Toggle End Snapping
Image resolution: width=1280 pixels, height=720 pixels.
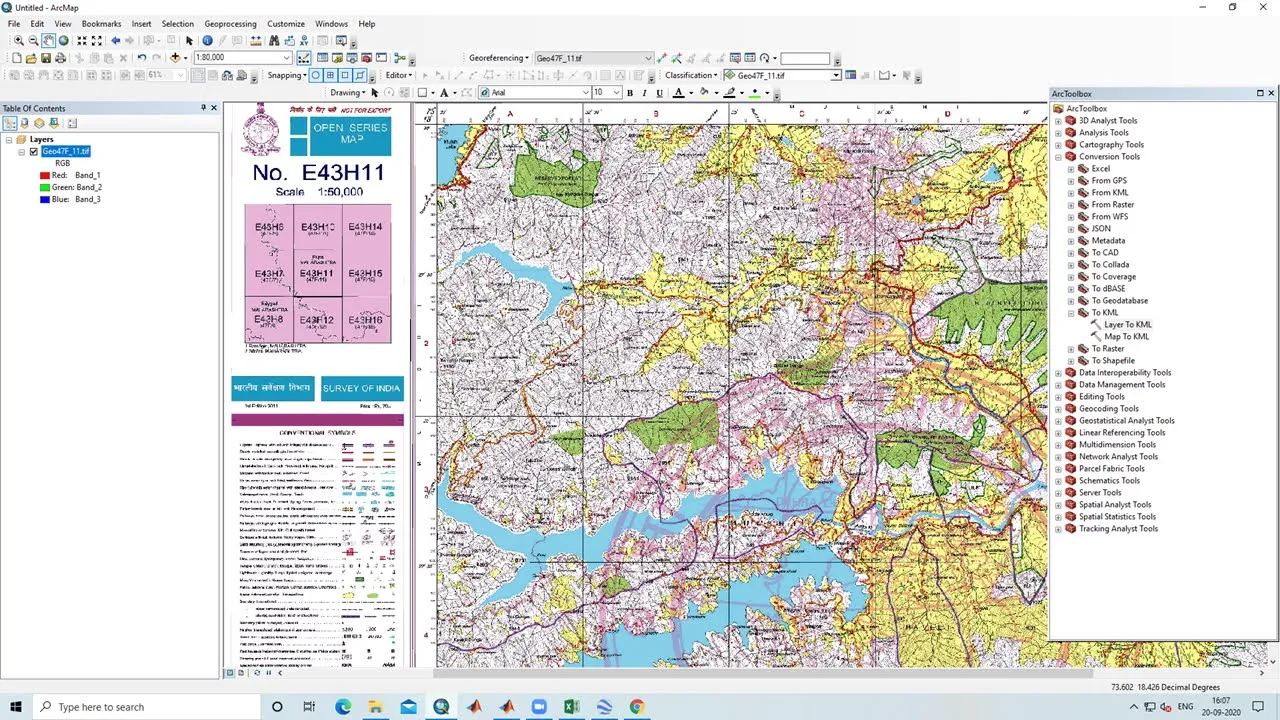point(330,75)
